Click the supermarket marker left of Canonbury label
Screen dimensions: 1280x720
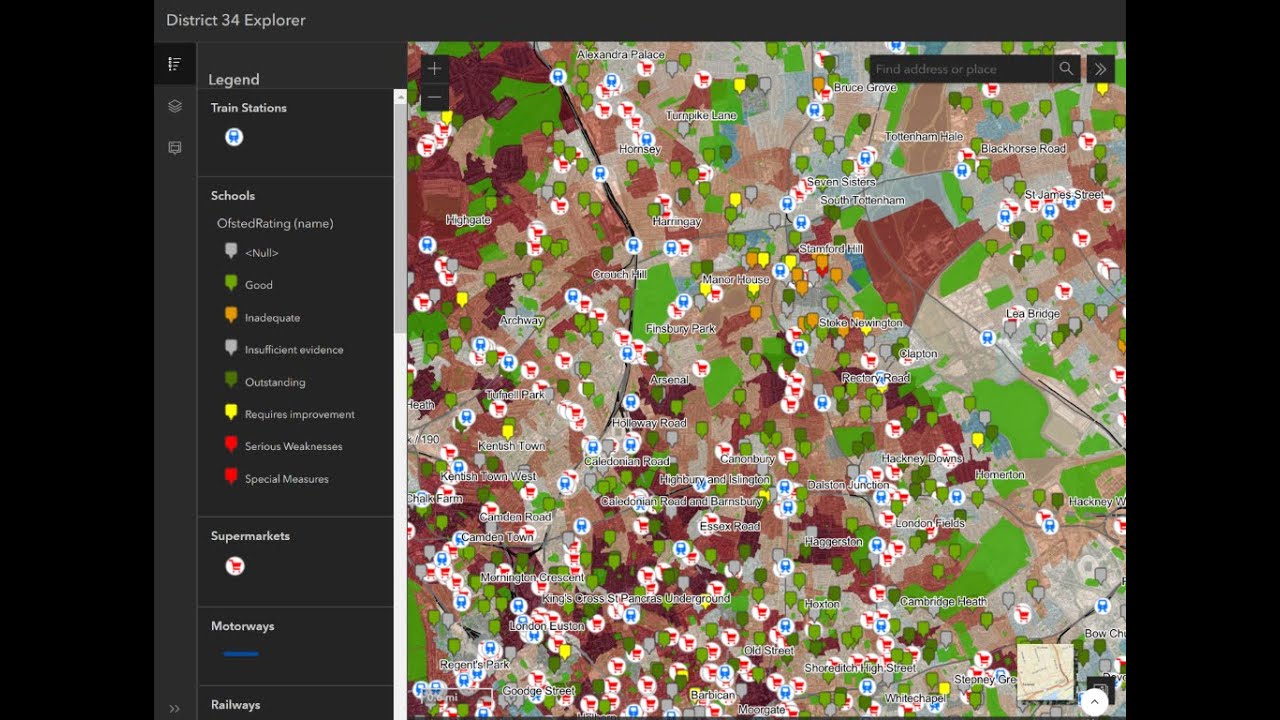[723, 452]
